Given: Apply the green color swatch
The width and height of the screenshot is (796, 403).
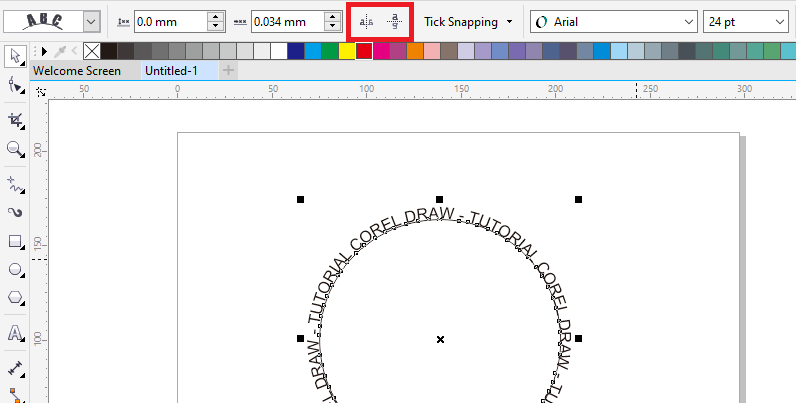Looking at the screenshot, I should coord(330,51).
